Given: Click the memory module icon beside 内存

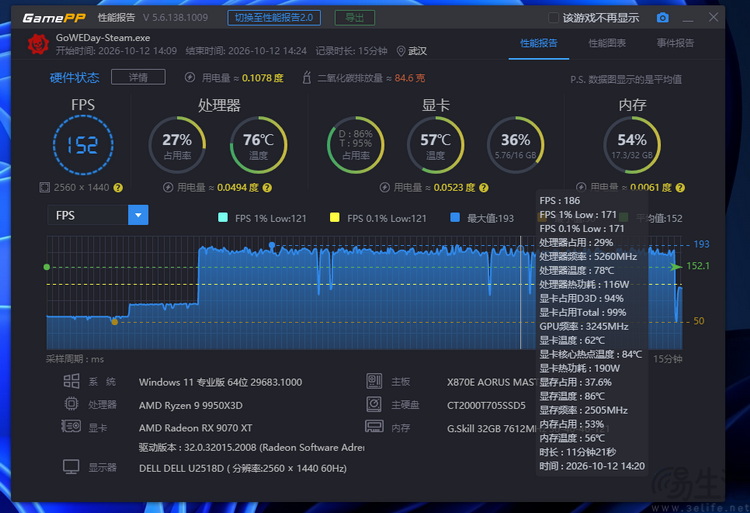Looking at the screenshot, I should 374,426.
